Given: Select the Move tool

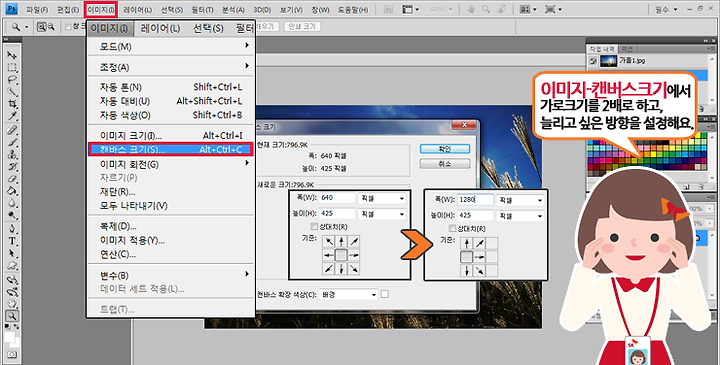Looking at the screenshot, I should 12,56.
